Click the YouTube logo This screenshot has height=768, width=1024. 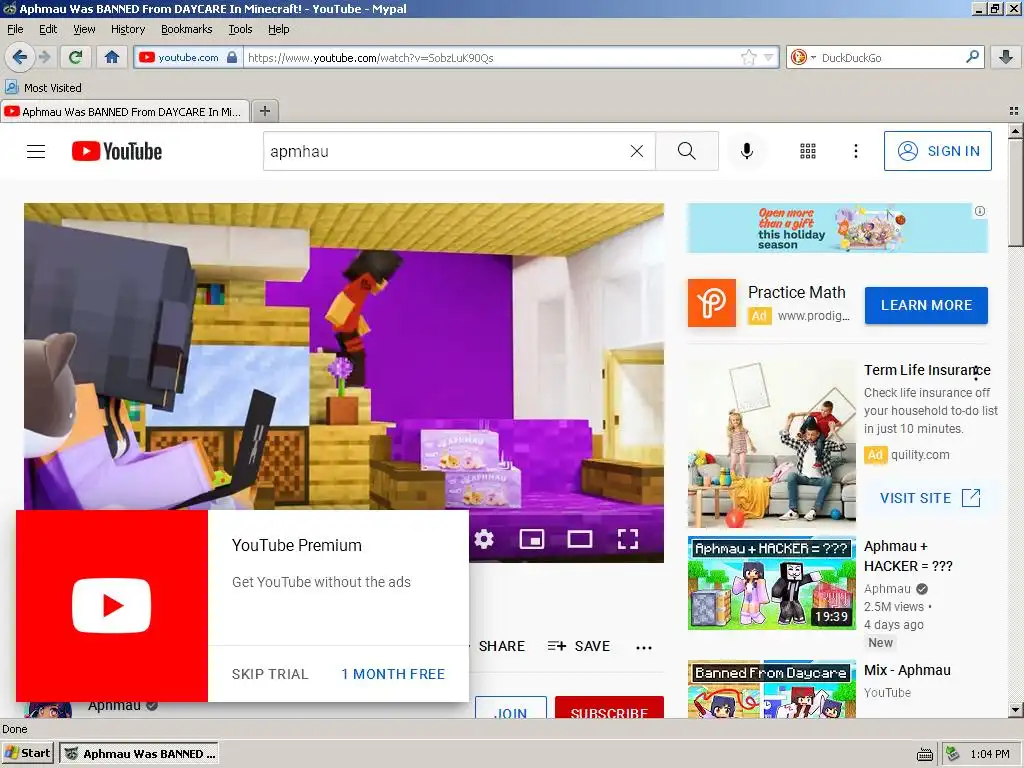(x=117, y=152)
